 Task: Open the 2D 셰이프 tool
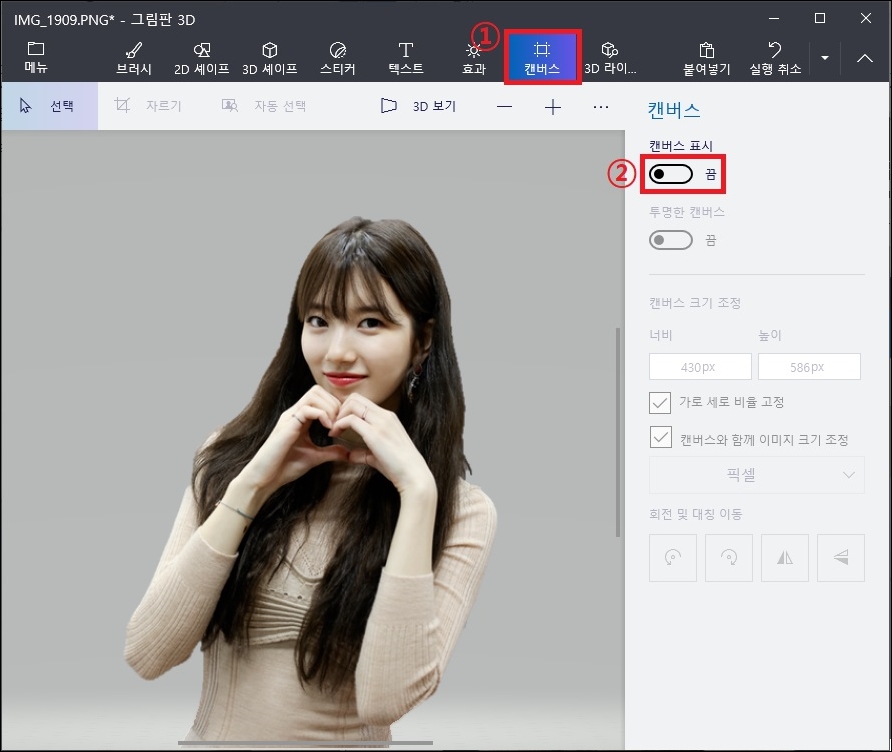pyautogui.click(x=201, y=57)
